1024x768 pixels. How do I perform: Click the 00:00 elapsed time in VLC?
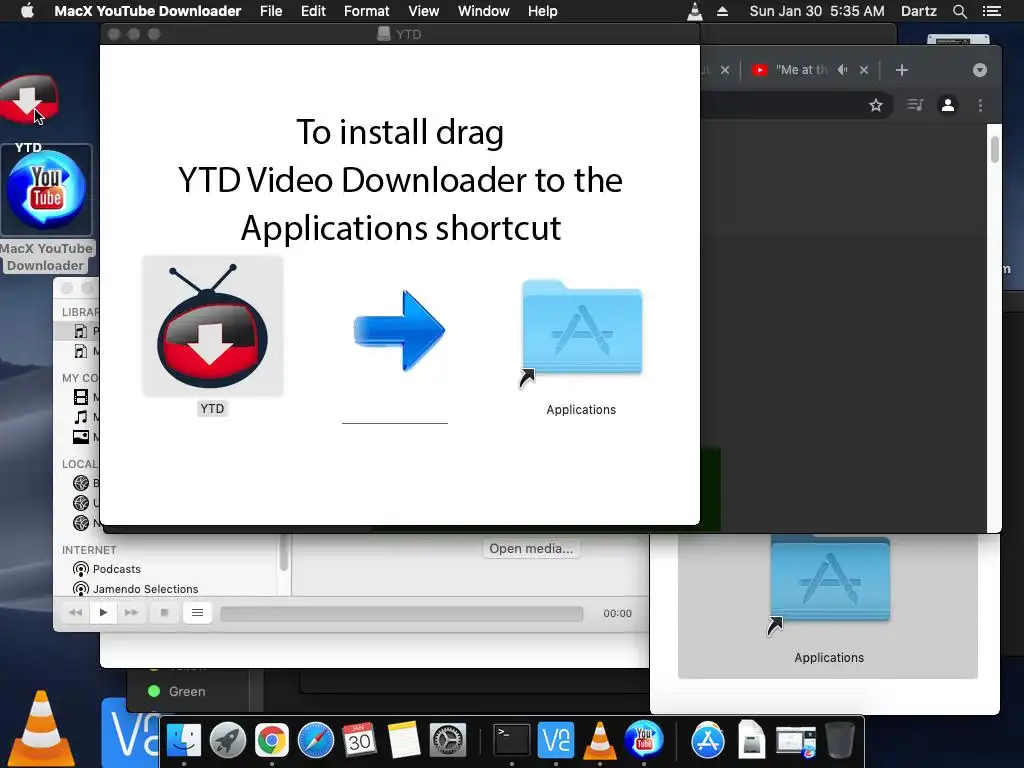[x=617, y=613]
